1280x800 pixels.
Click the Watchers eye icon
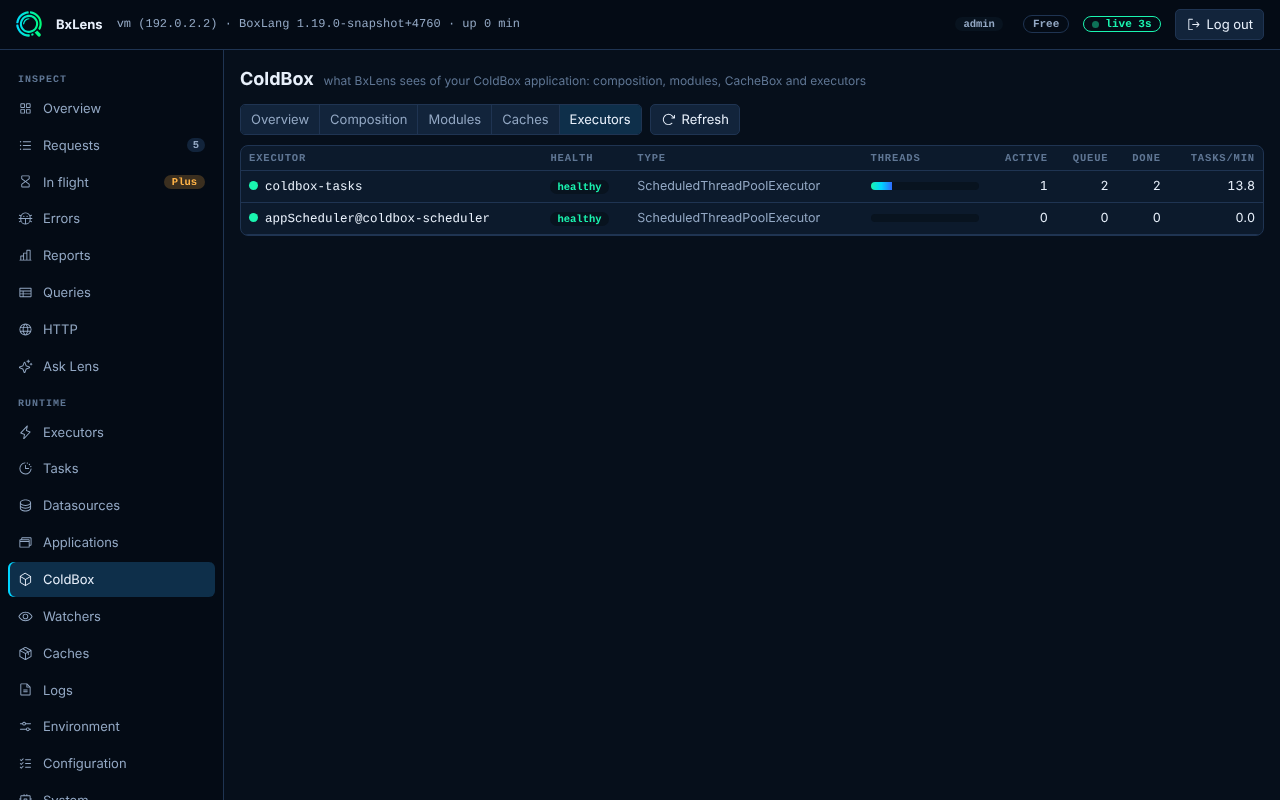tap(26, 616)
